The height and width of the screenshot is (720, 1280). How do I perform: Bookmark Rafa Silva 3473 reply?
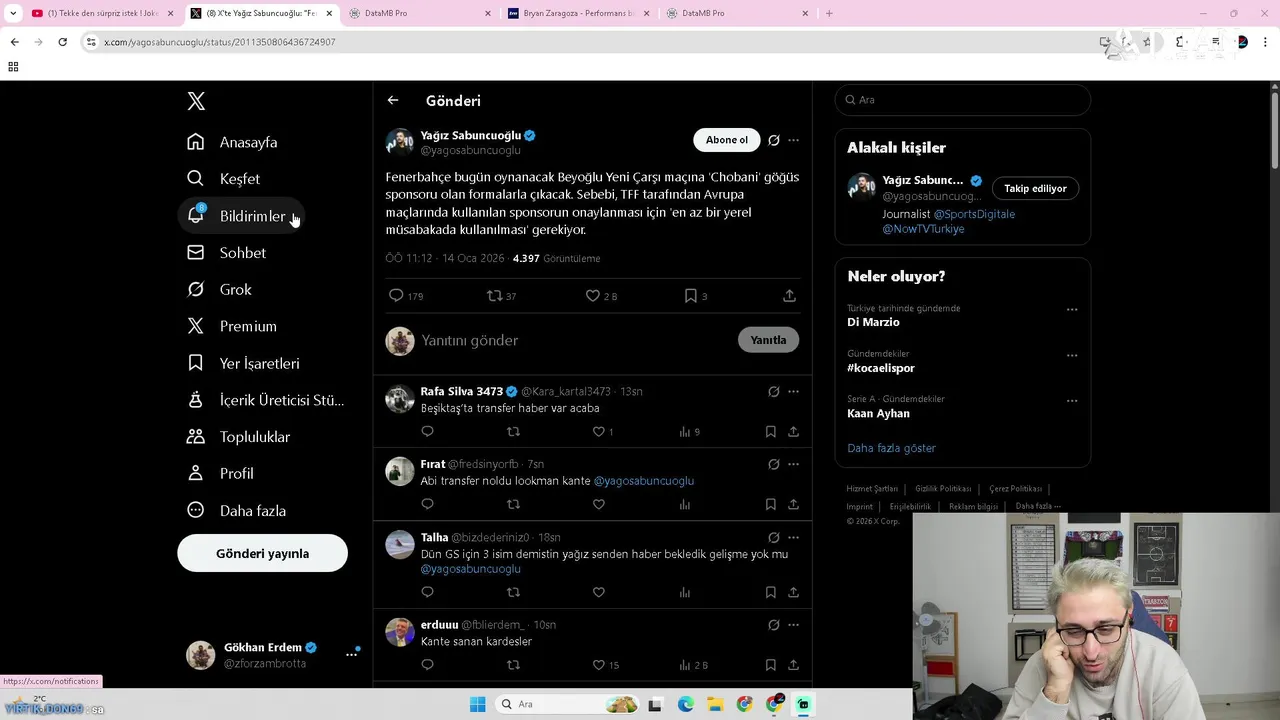pos(770,432)
